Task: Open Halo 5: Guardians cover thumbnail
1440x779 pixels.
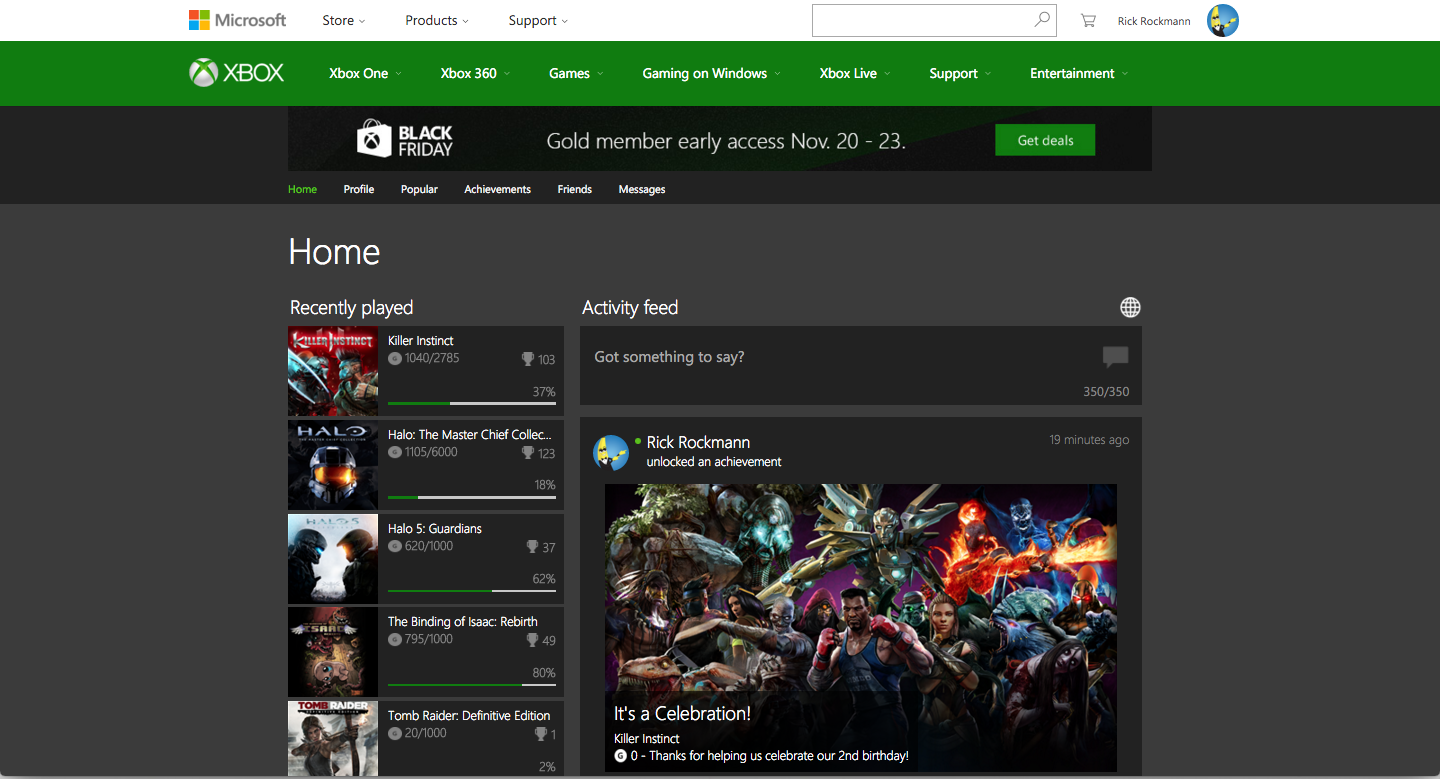Action: click(x=333, y=559)
